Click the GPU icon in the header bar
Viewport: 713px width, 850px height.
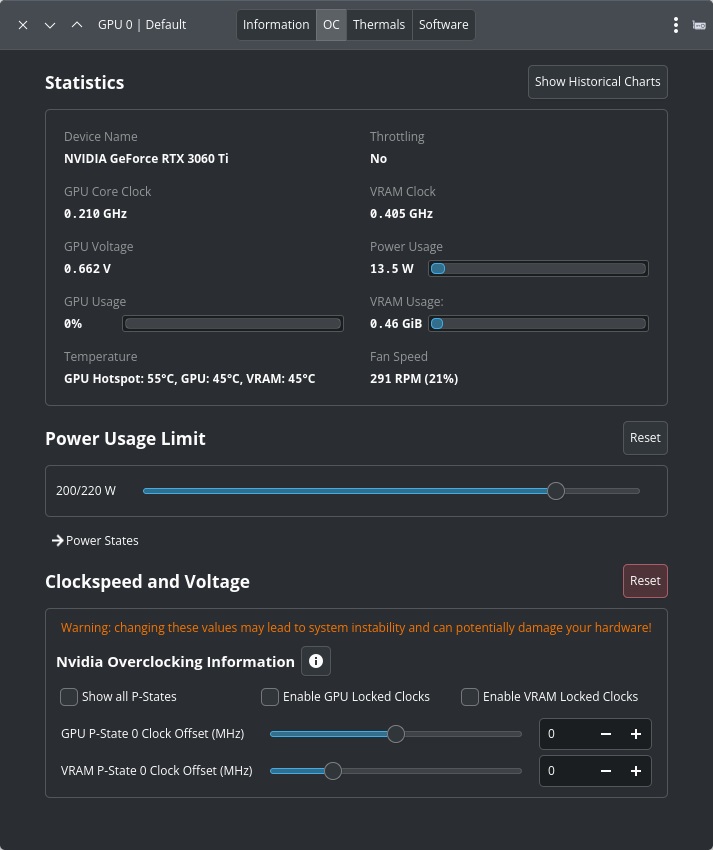point(699,25)
